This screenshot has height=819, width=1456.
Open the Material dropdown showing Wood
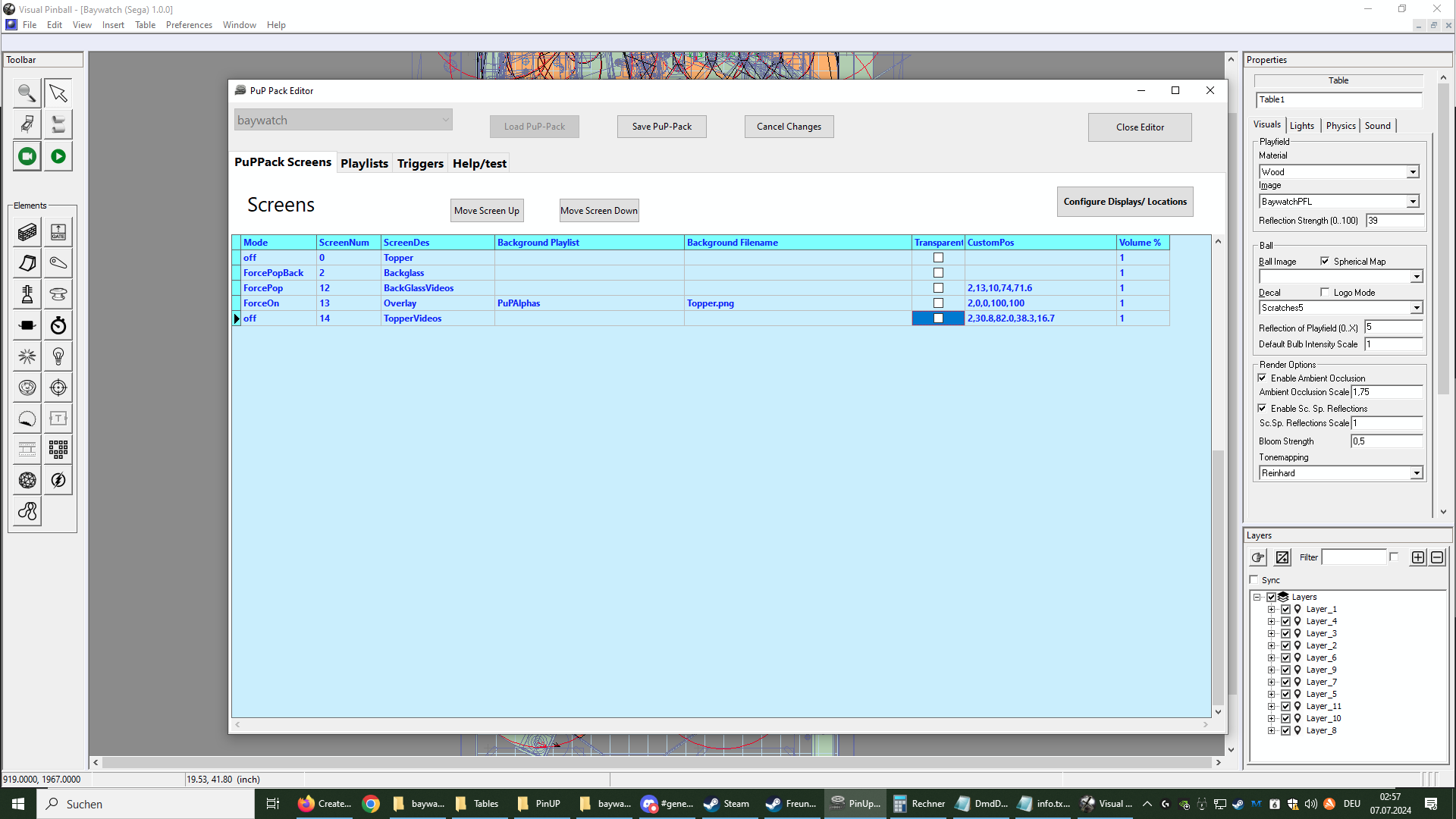[1413, 171]
